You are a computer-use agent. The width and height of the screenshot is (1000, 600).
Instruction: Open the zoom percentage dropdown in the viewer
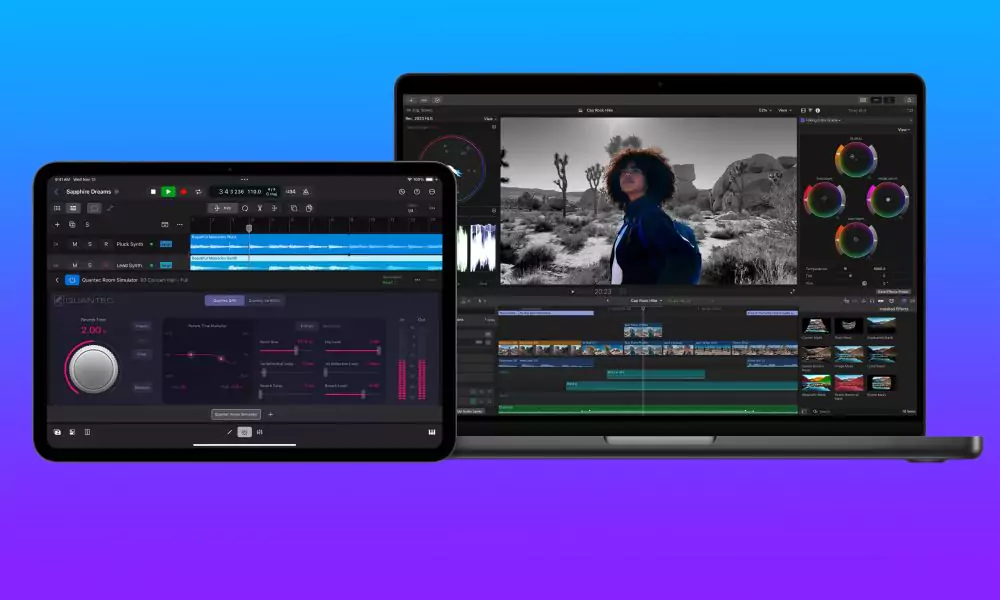[763, 108]
